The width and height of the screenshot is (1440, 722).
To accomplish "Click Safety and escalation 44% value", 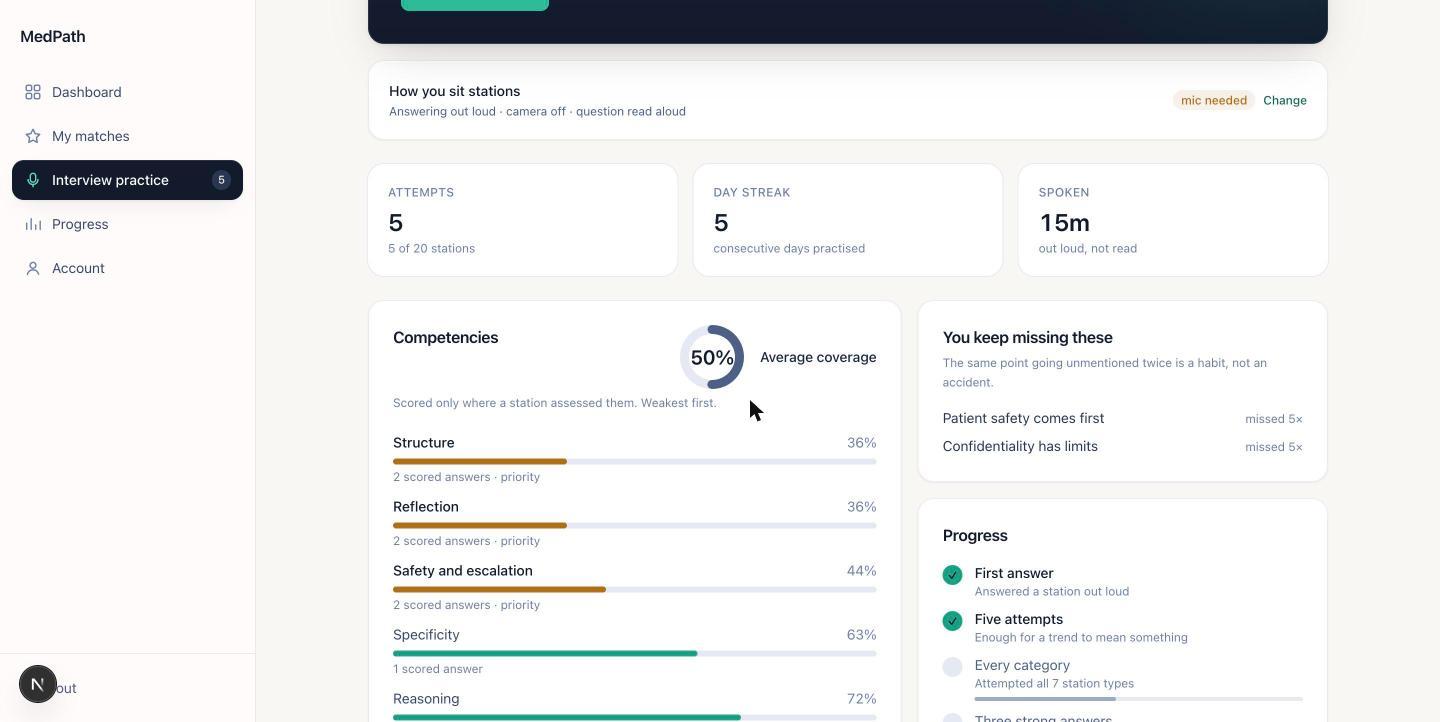I will point(862,571).
